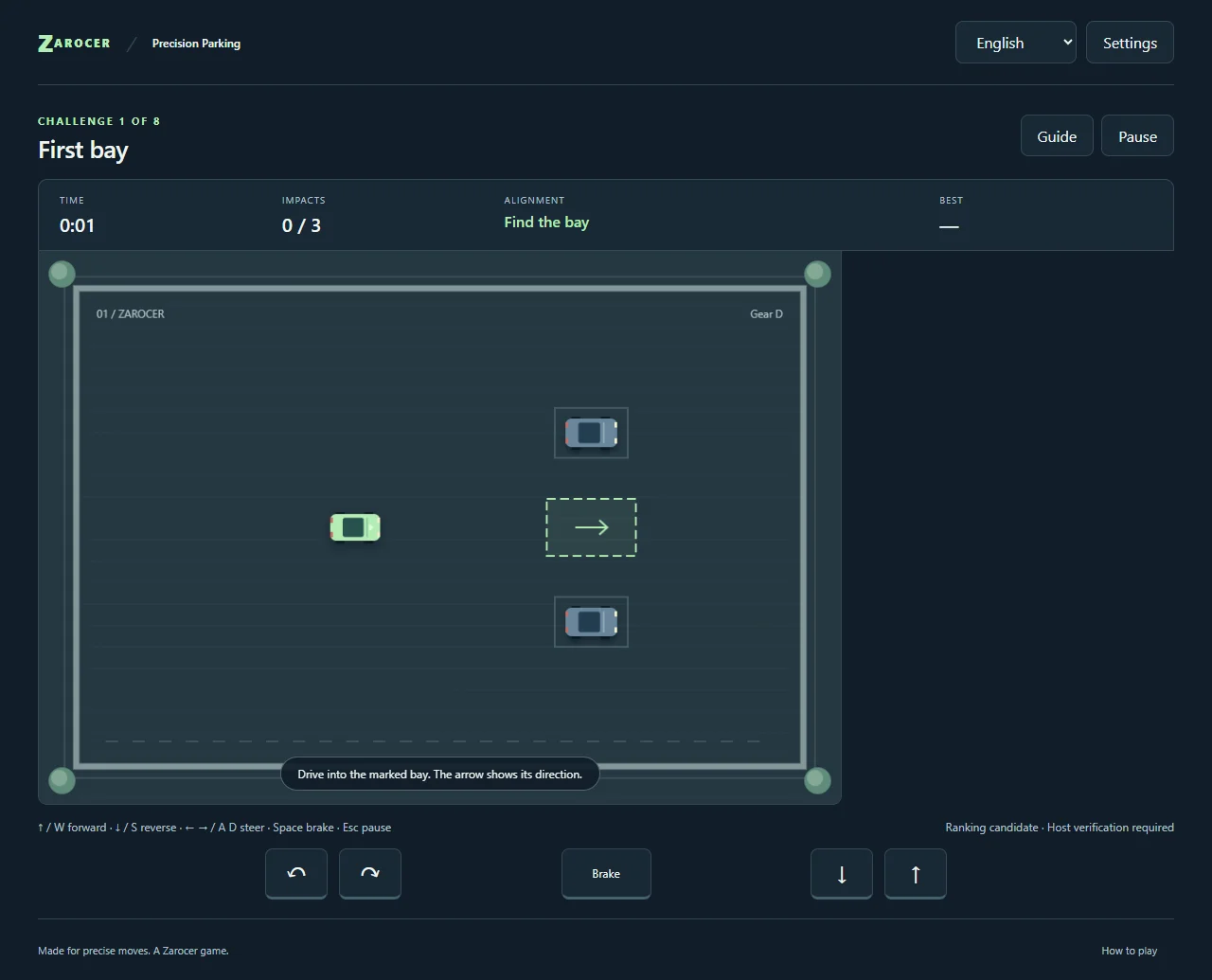The height and width of the screenshot is (980, 1212).
Task: Click the parked car below the bay
Action: (591, 622)
